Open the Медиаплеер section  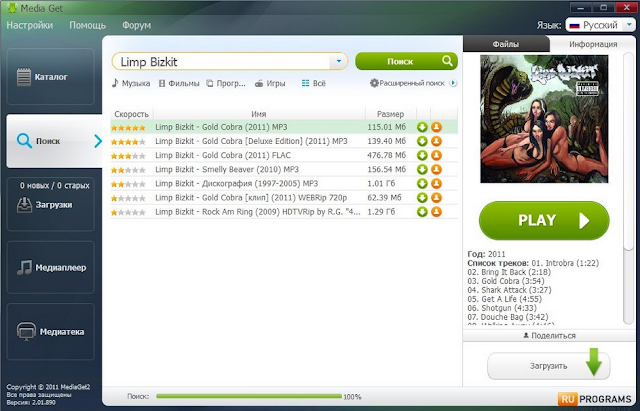51,267
